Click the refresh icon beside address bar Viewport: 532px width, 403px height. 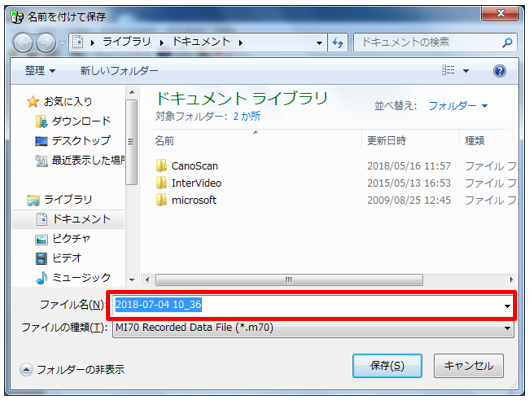point(338,43)
